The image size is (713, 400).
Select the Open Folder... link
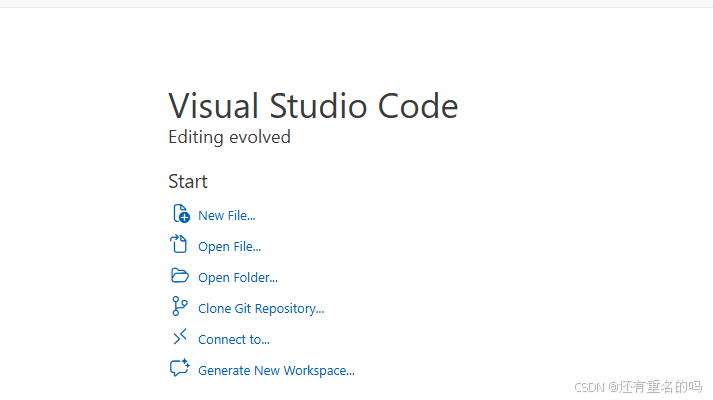[x=238, y=277]
